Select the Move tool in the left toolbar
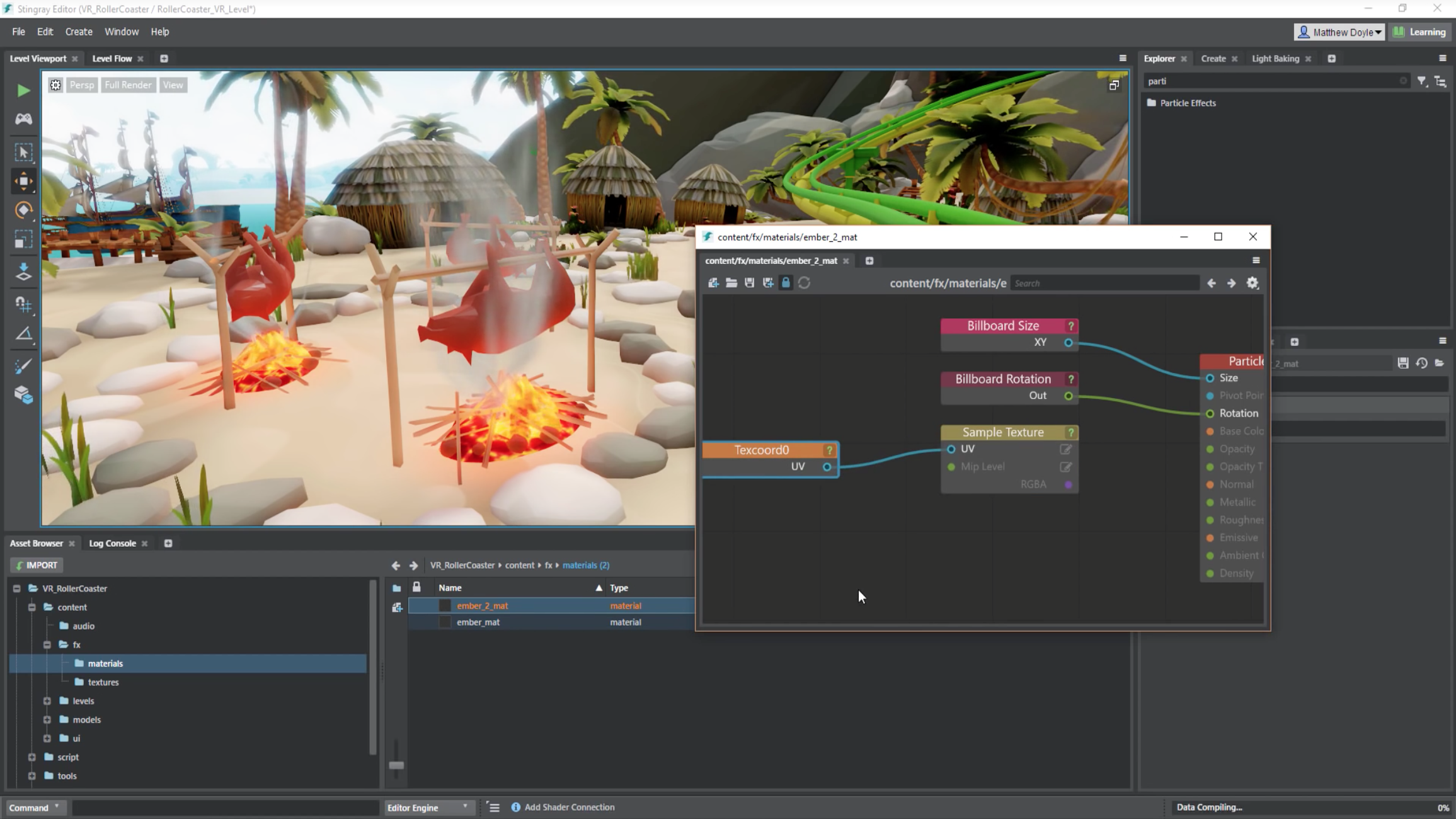The height and width of the screenshot is (819, 1456). pyautogui.click(x=23, y=181)
